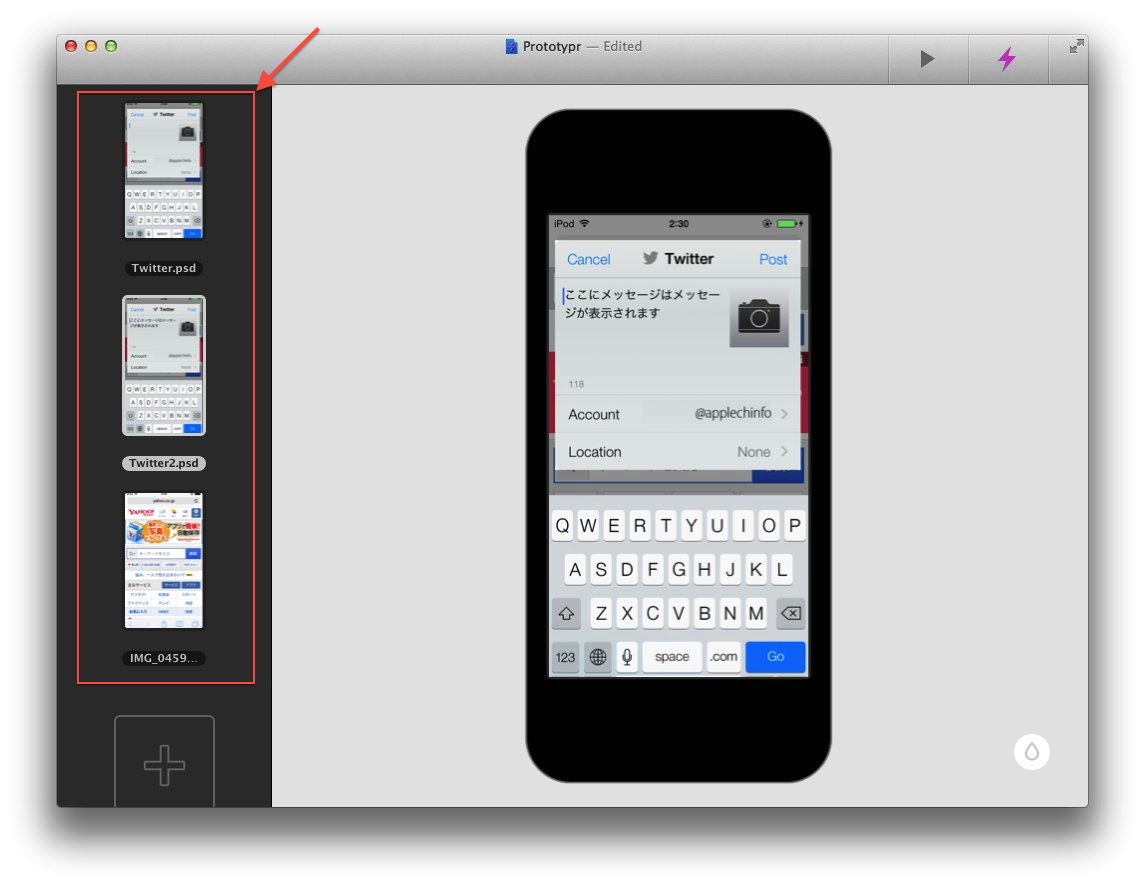Click the Twitter bird icon in sheet header

click(650, 258)
